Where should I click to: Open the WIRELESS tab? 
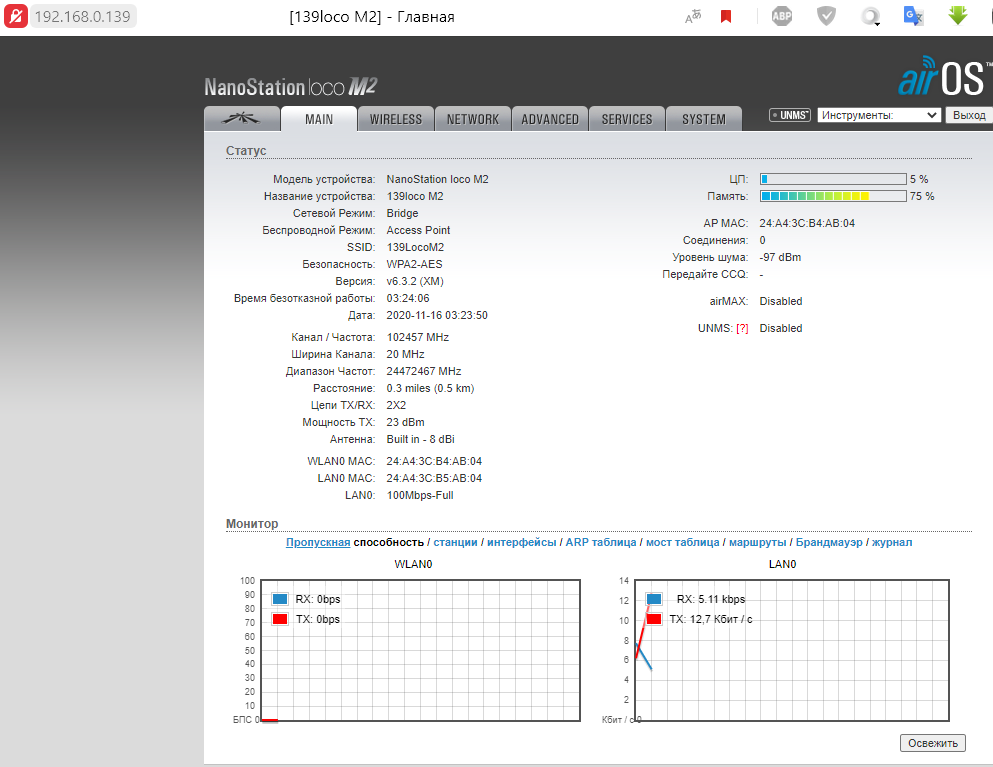click(x=396, y=119)
